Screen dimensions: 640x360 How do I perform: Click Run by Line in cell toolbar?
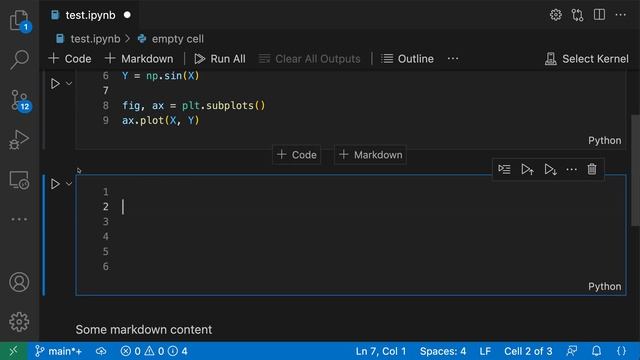point(504,169)
